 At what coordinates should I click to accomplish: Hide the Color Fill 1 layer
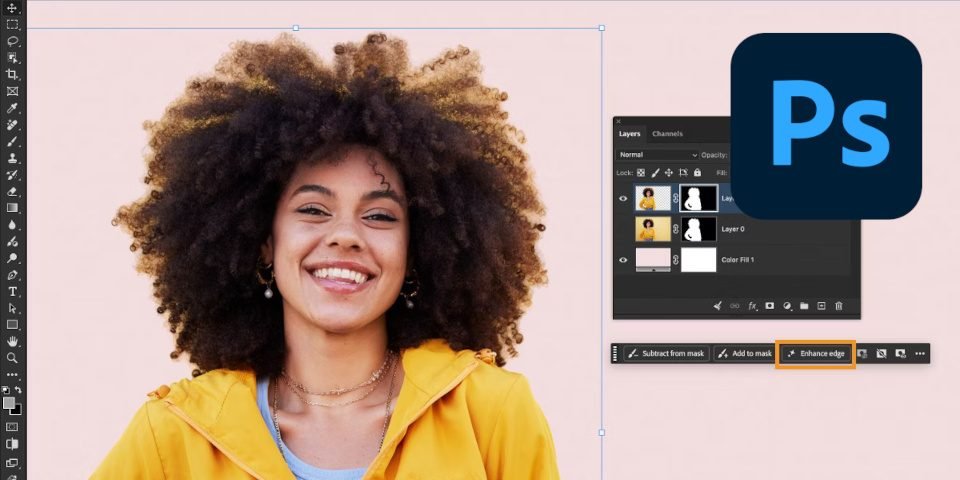[623, 260]
